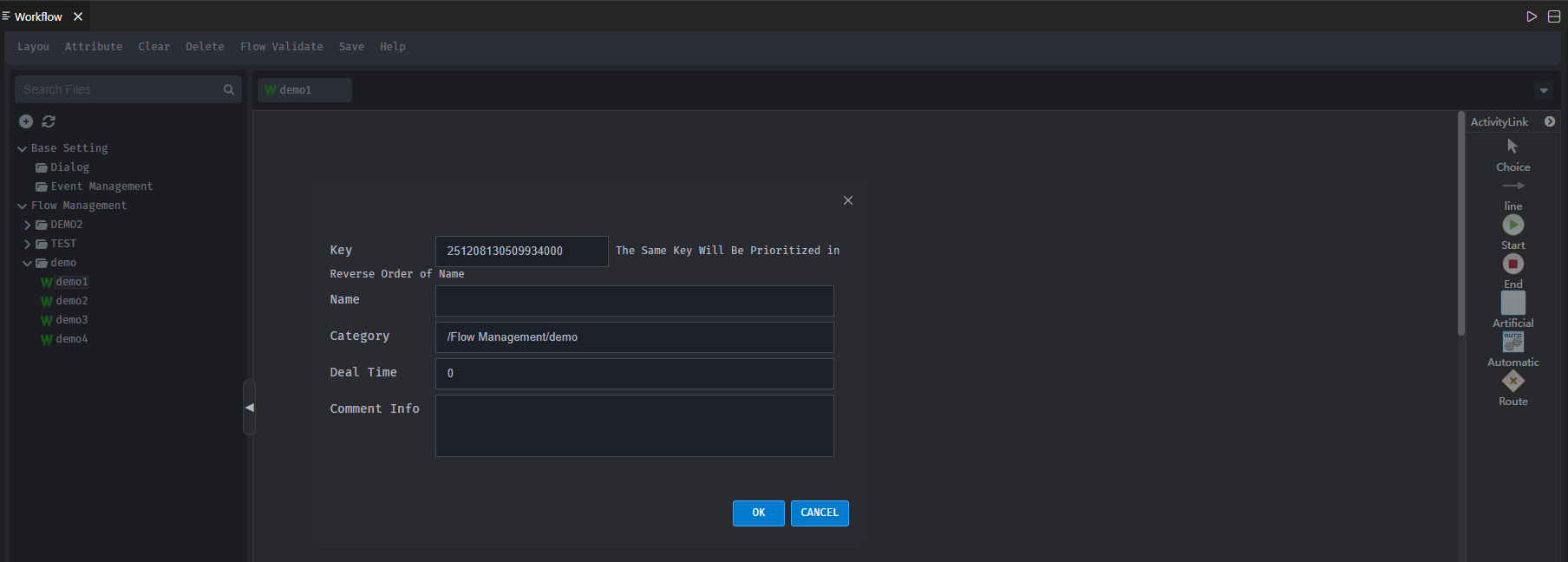Expand the TEST folder

[x=28, y=244]
